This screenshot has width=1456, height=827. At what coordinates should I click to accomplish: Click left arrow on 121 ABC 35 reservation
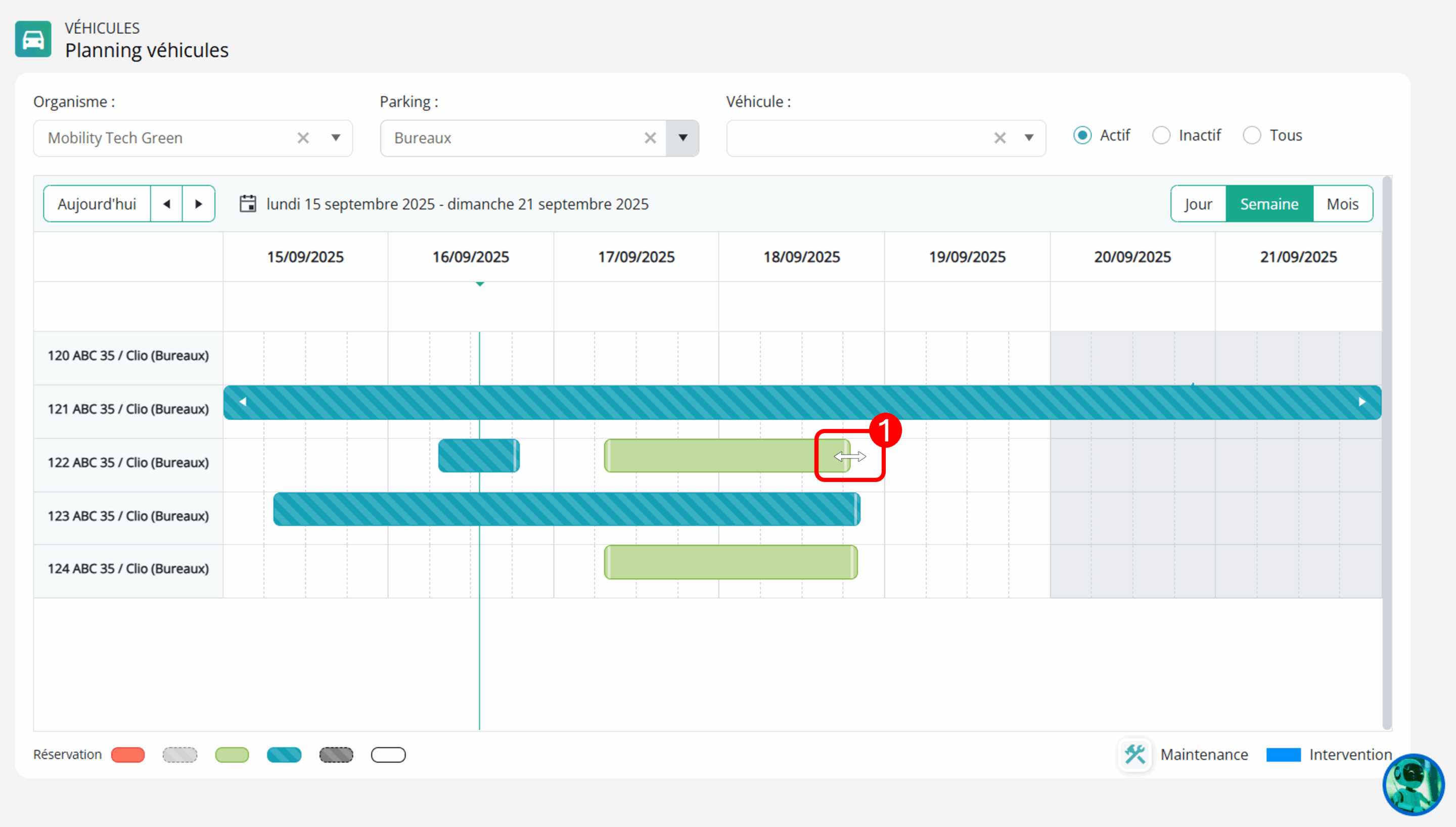point(243,402)
